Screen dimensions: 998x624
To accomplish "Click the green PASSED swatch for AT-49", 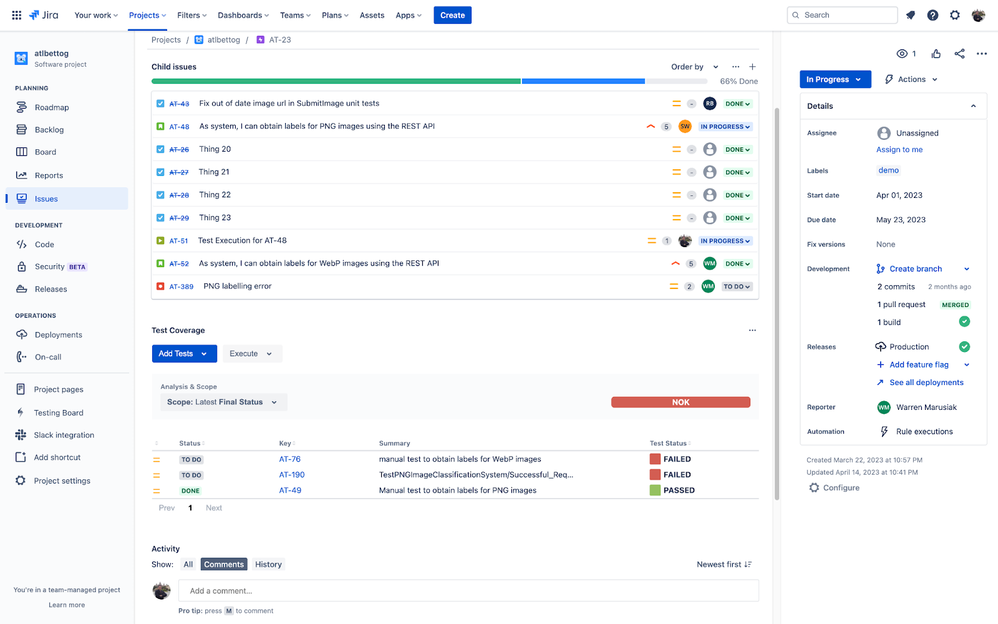I will (655, 490).
